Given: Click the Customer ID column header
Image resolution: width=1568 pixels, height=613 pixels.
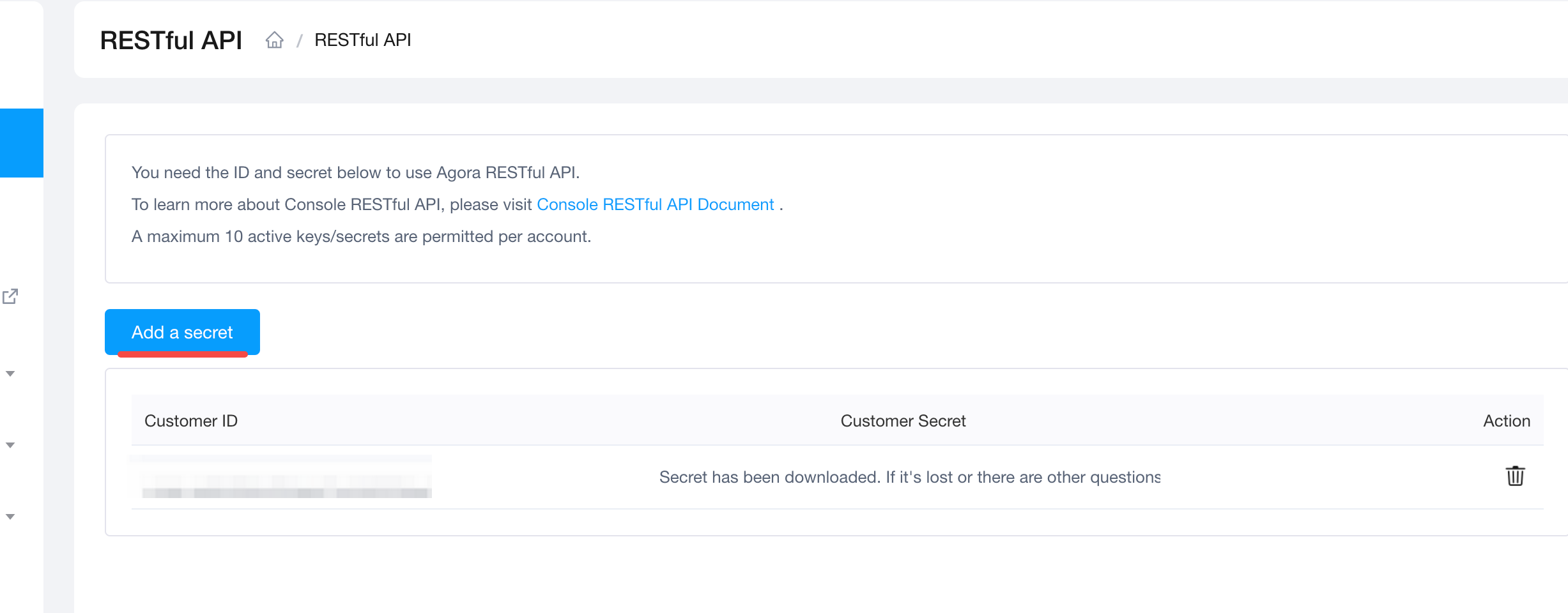Looking at the screenshot, I should (x=191, y=421).
